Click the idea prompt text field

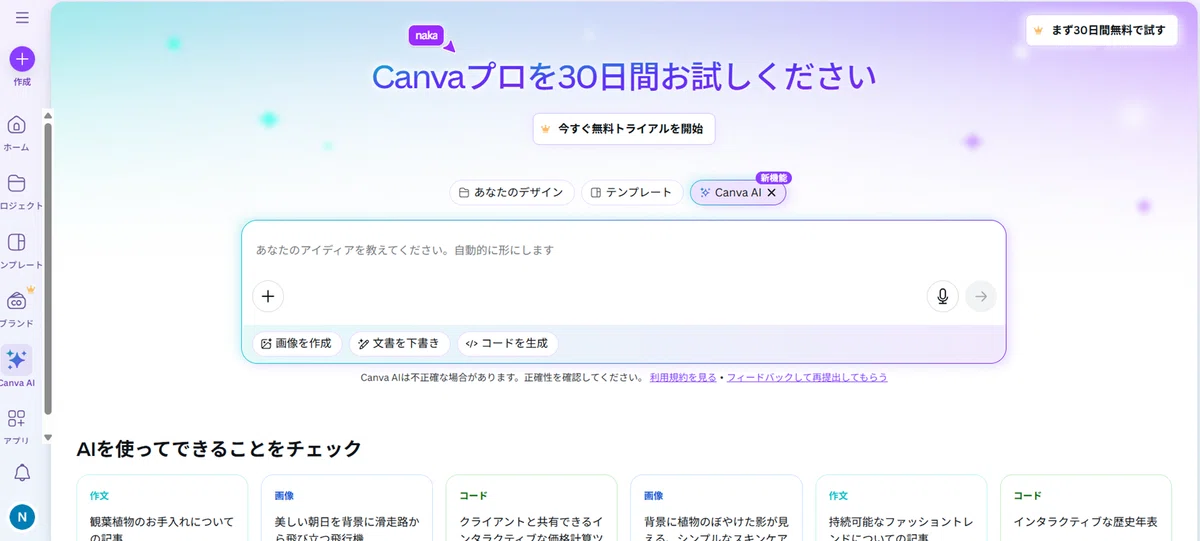[x=624, y=250]
